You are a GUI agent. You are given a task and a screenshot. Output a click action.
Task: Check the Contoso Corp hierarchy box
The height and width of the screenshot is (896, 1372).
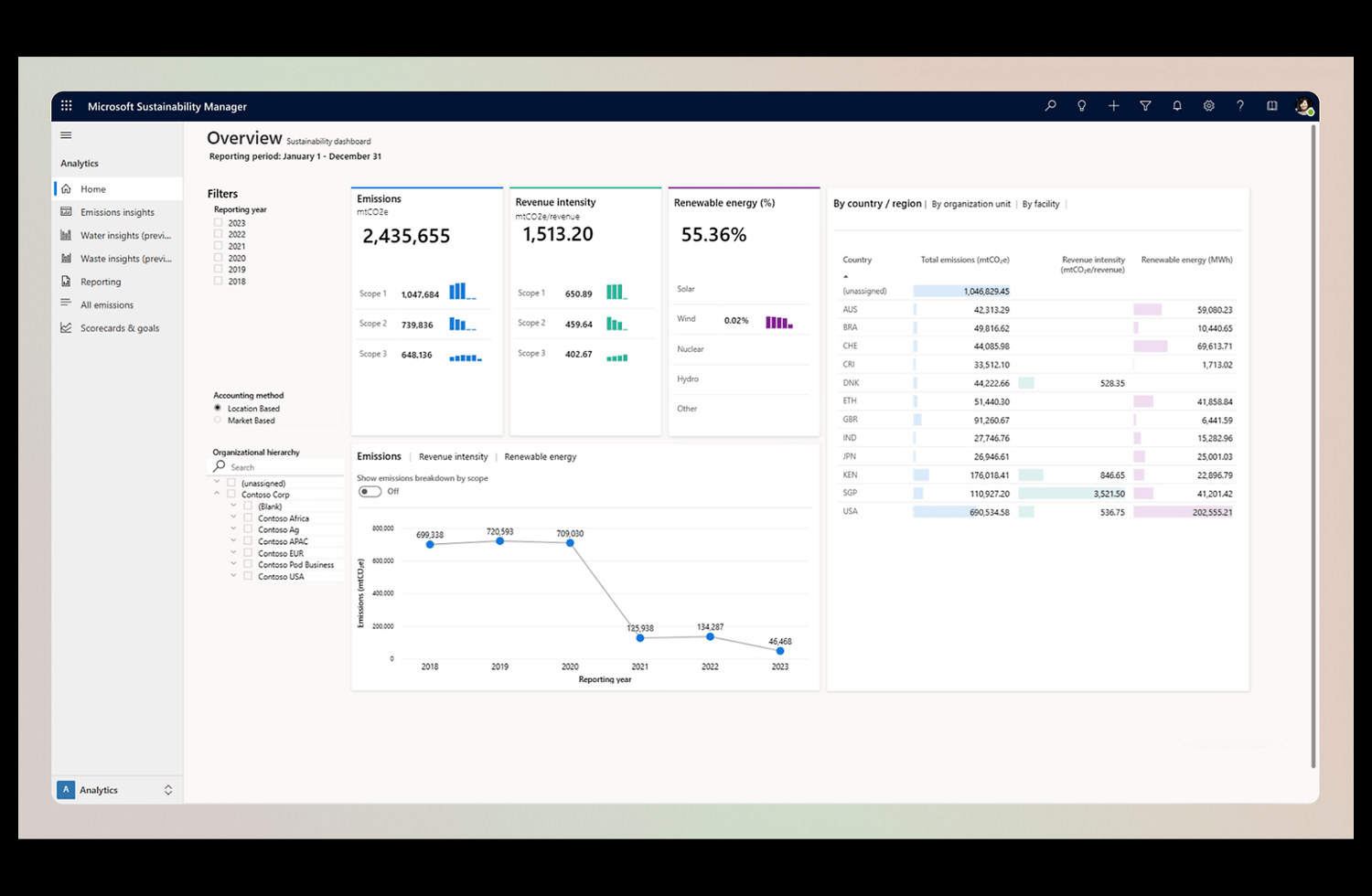point(231,494)
